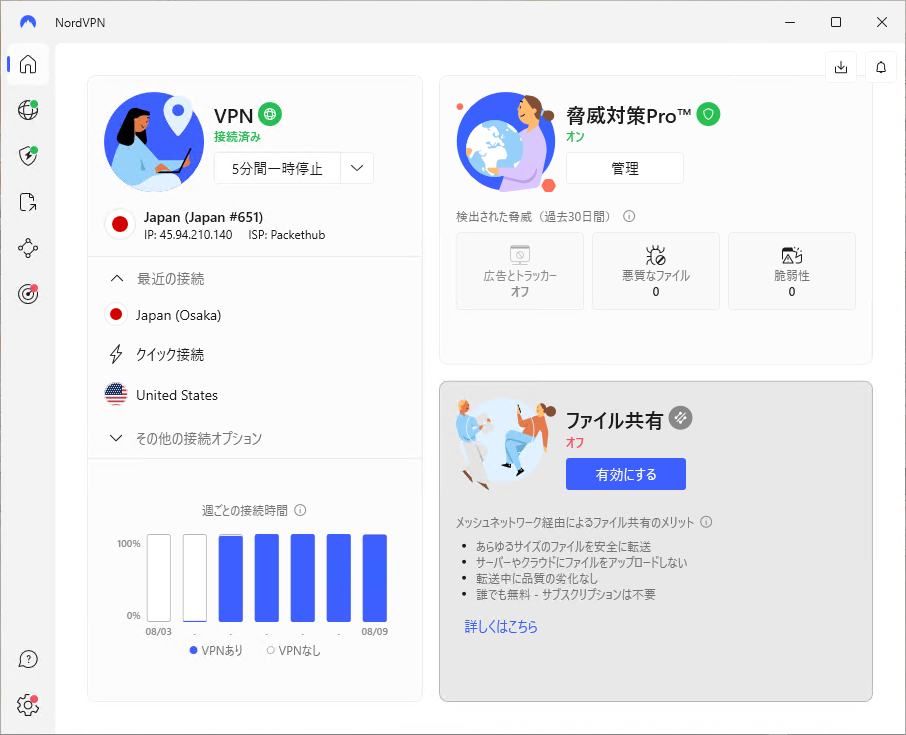This screenshot has width=906, height=735.
Task: Click the 広告とトラッカー tile
Action: [x=519, y=271]
